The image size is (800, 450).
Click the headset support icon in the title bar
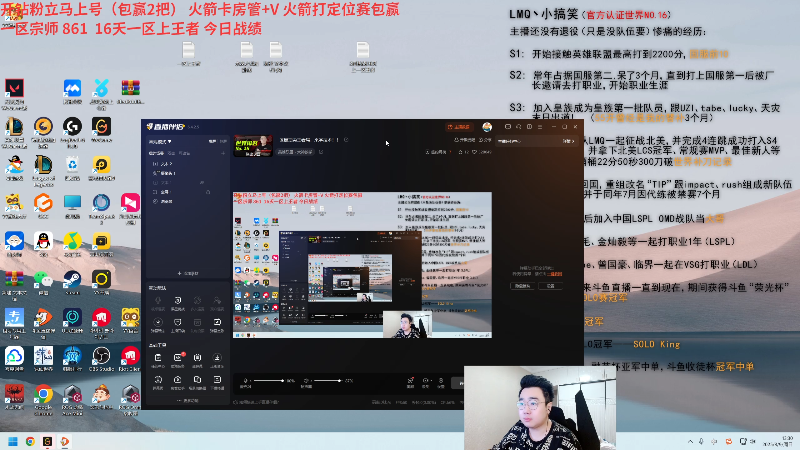518,127
